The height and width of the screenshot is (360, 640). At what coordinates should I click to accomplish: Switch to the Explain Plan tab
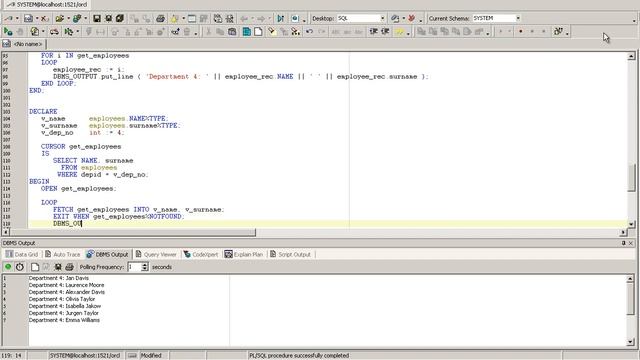(244, 254)
